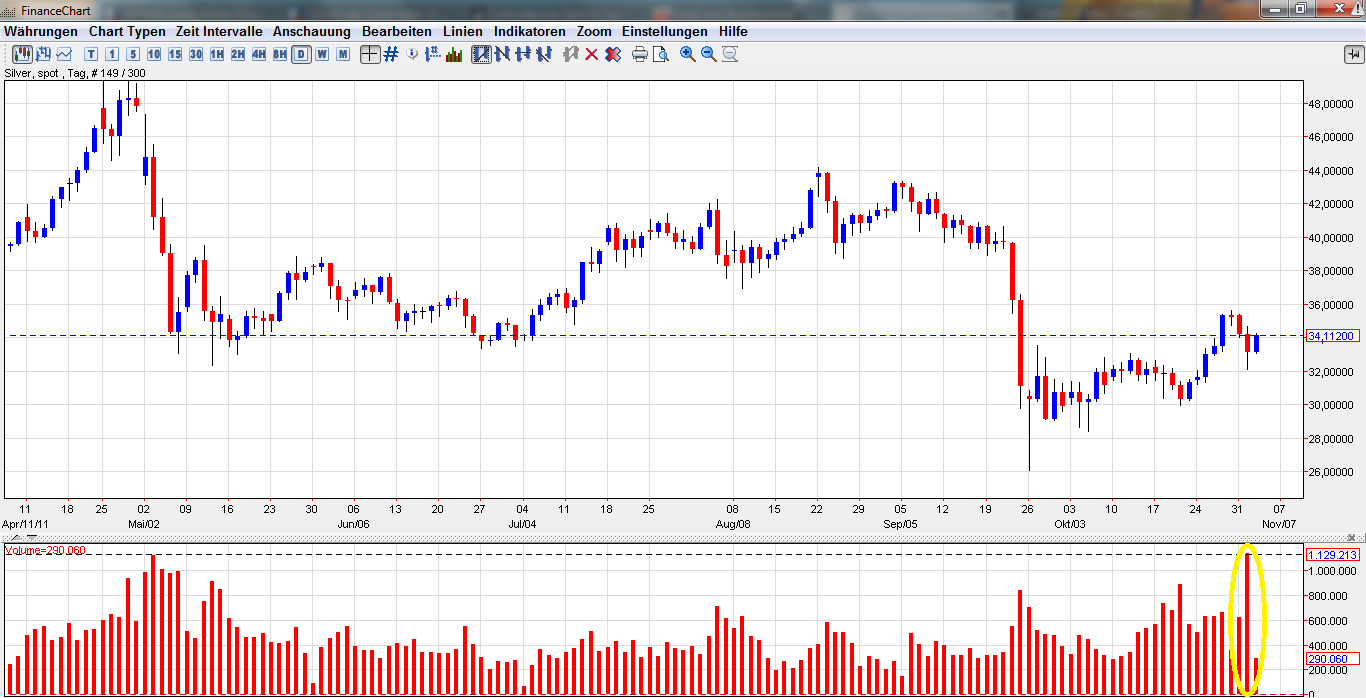Click the toolbar collapse arrow at far right

click(1352, 54)
